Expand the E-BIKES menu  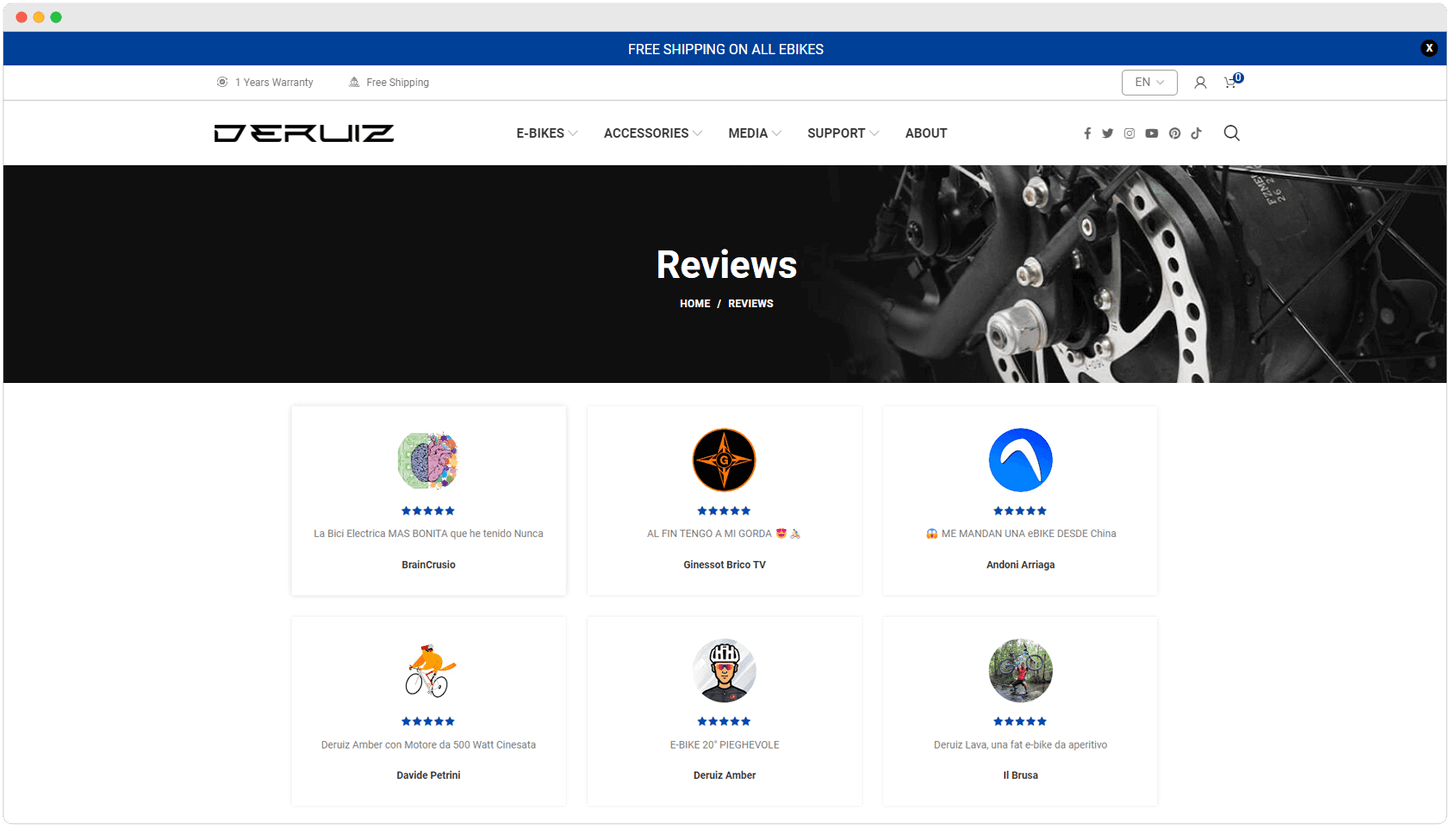547,133
